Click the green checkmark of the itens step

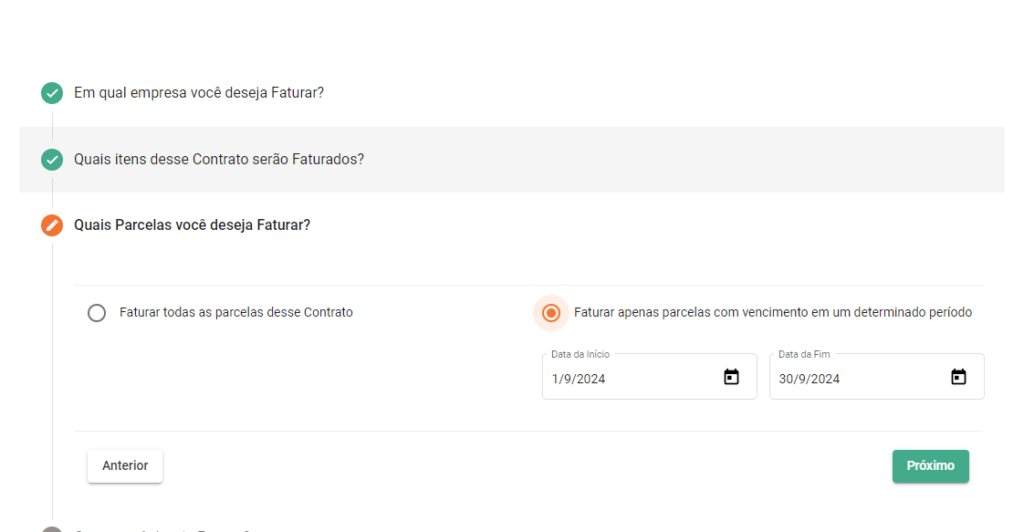tap(52, 160)
